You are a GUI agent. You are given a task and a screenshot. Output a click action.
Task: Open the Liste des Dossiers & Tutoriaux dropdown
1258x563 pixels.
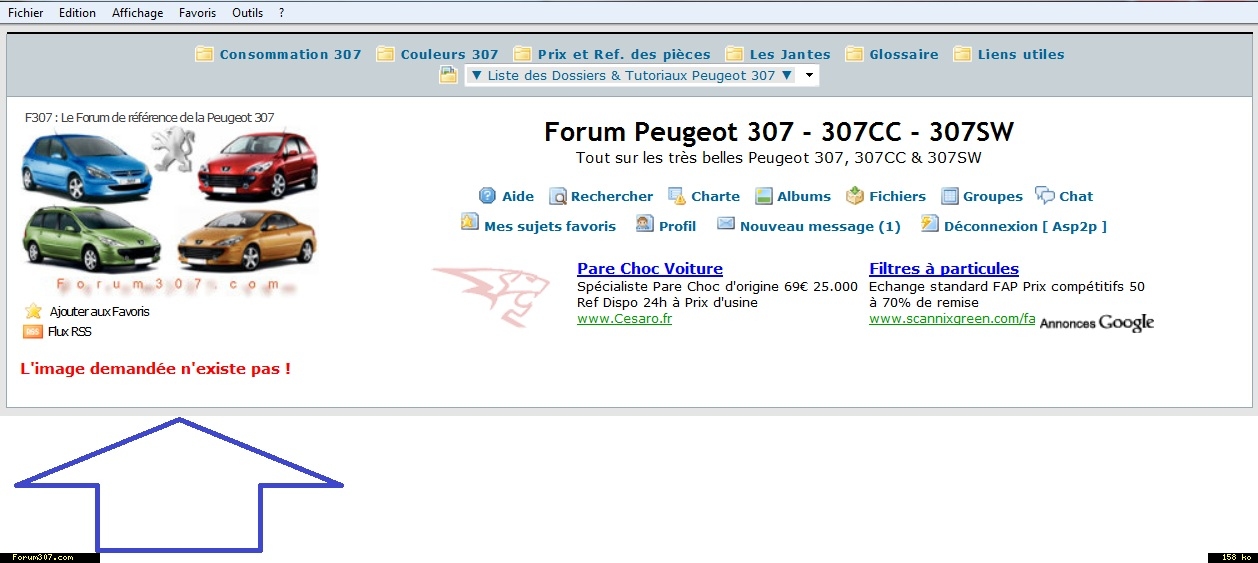[641, 75]
